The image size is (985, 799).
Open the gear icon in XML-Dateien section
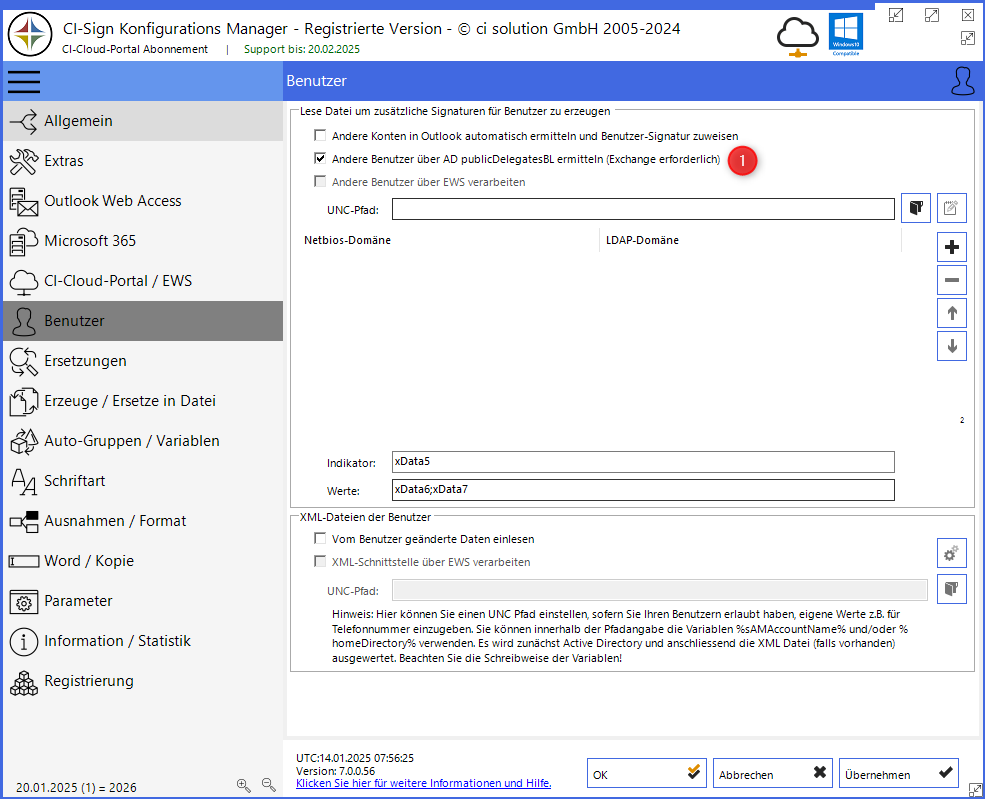pos(951,552)
